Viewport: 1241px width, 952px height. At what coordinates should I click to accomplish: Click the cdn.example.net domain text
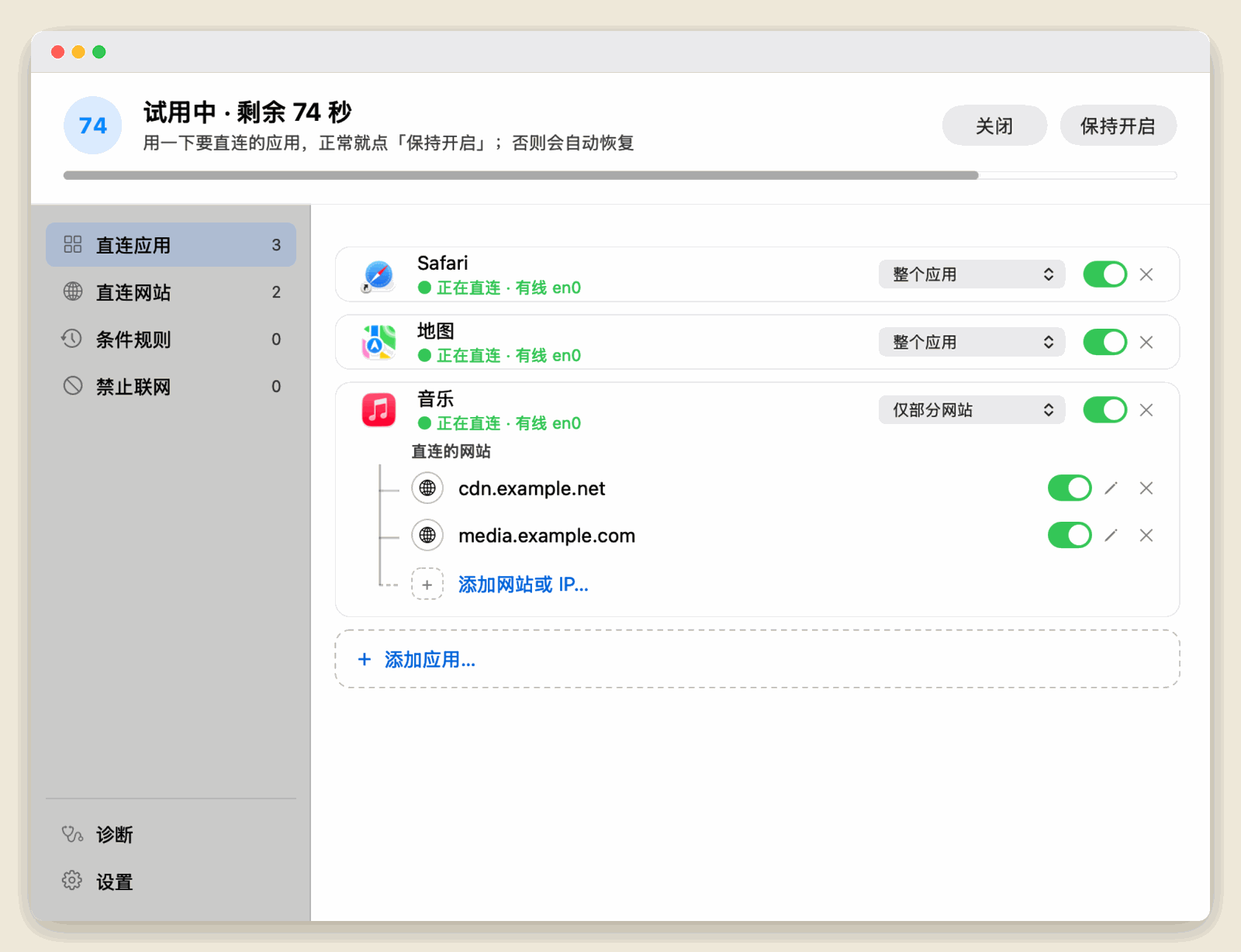coord(531,488)
